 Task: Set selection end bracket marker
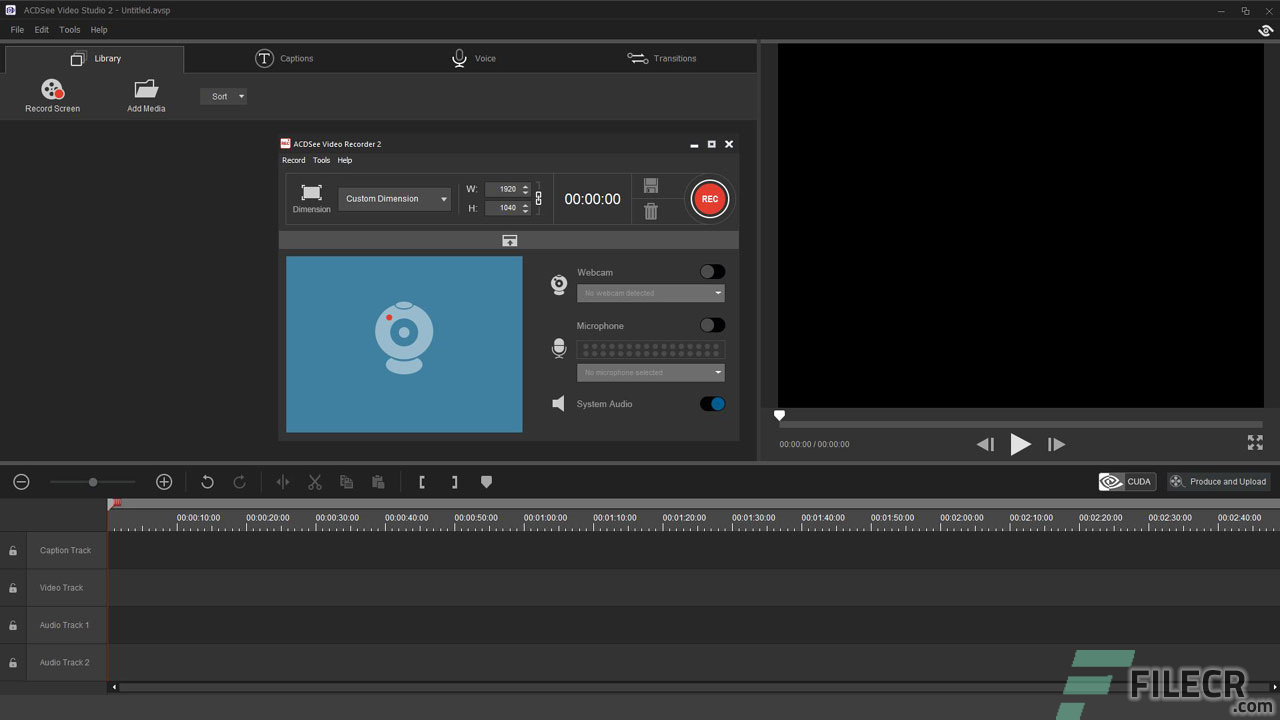454,482
